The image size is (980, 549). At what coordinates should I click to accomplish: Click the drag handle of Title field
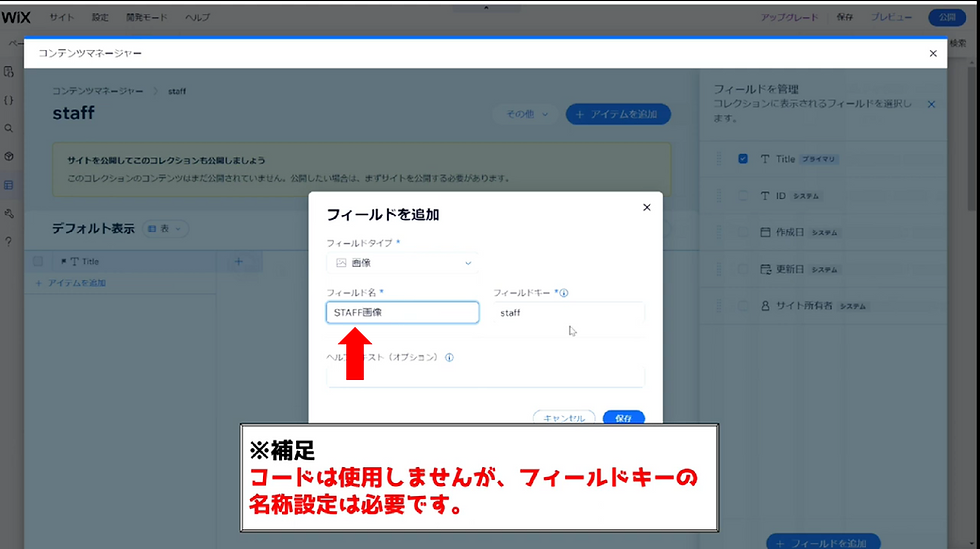[x=719, y=159]
